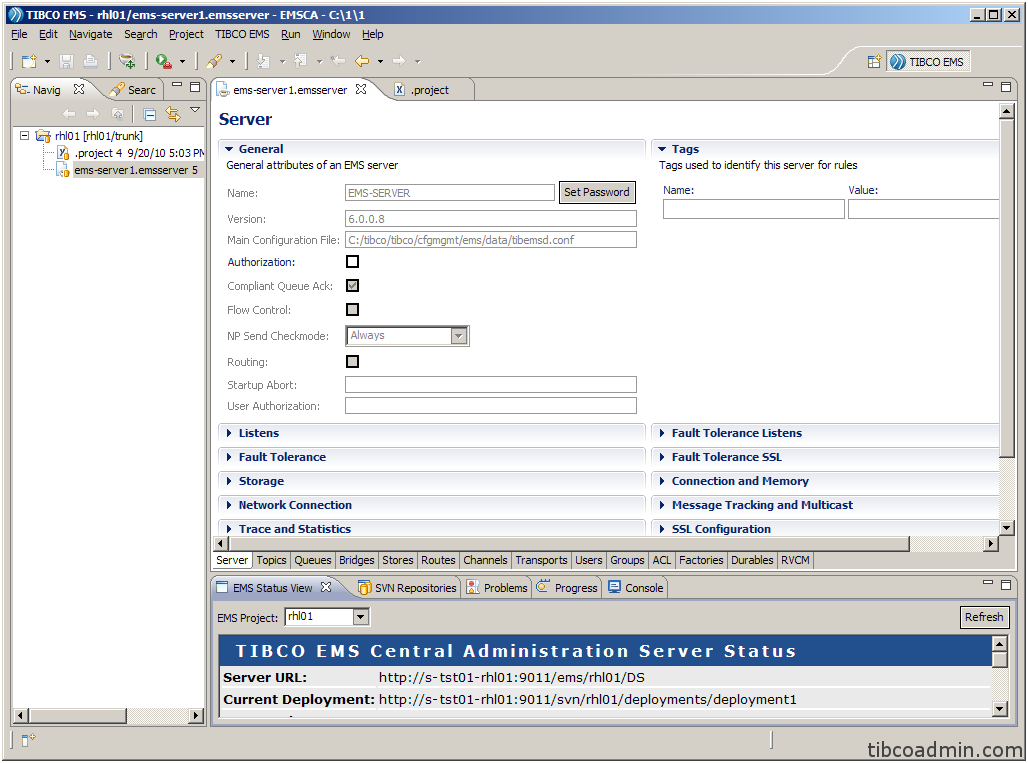Viewport: 1028px width, 763px height.
Task: Close the Navigator view tab
Action: [x=79, y=88]
